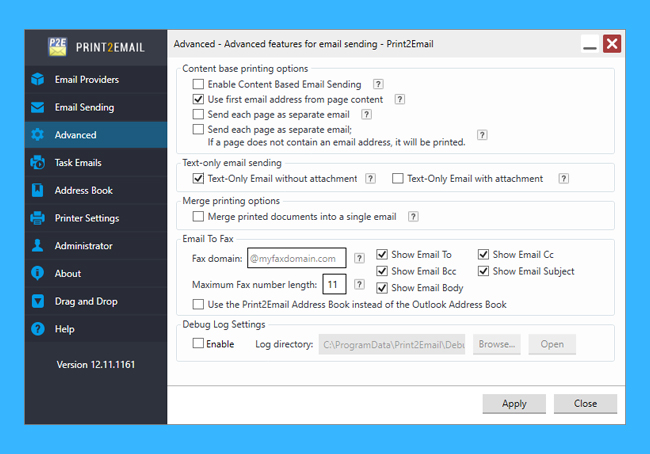
Task: Check Send each page as separate email
Action: point(198,114)
